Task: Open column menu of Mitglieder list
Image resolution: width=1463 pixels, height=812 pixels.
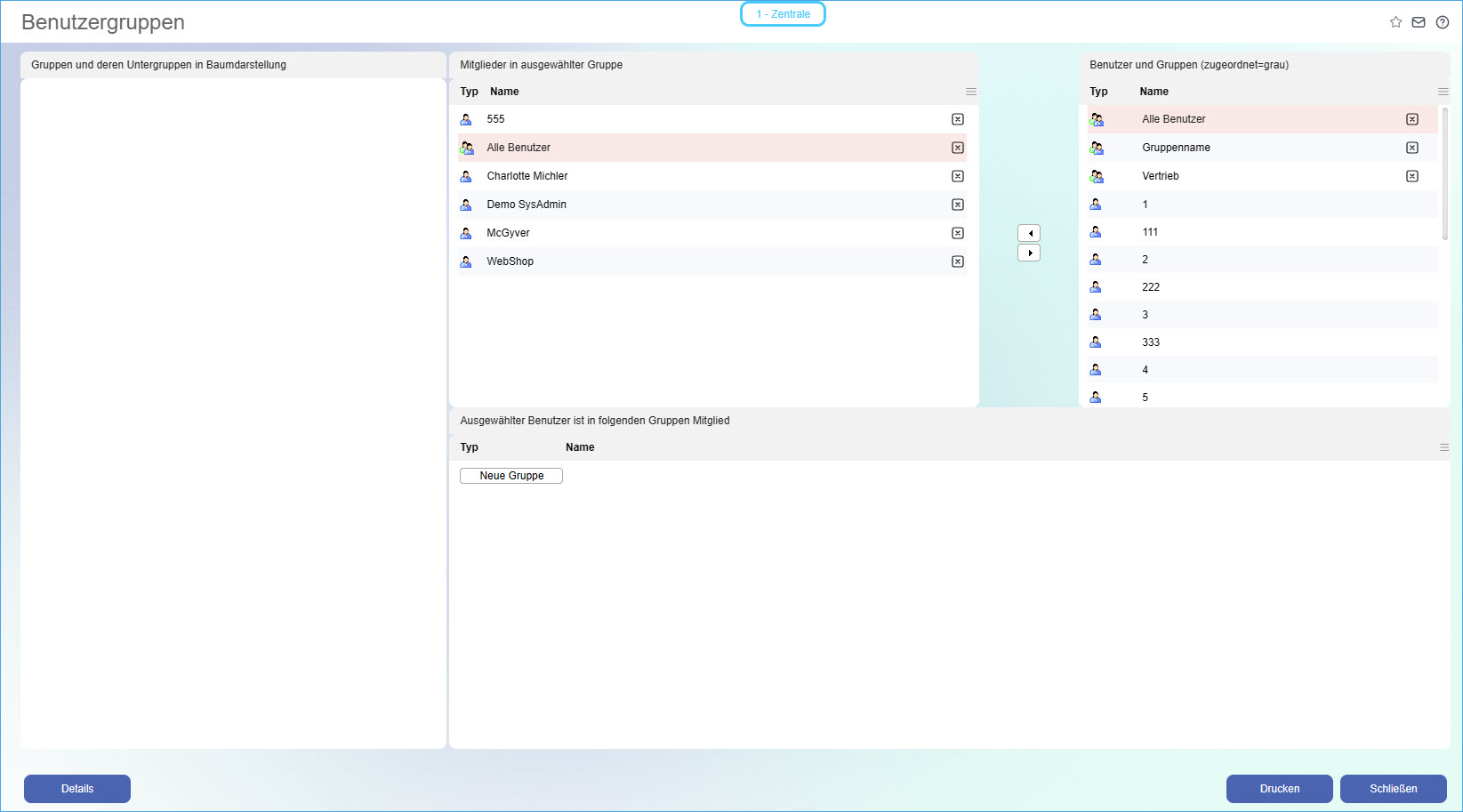Action: click(x=971, y=92)
